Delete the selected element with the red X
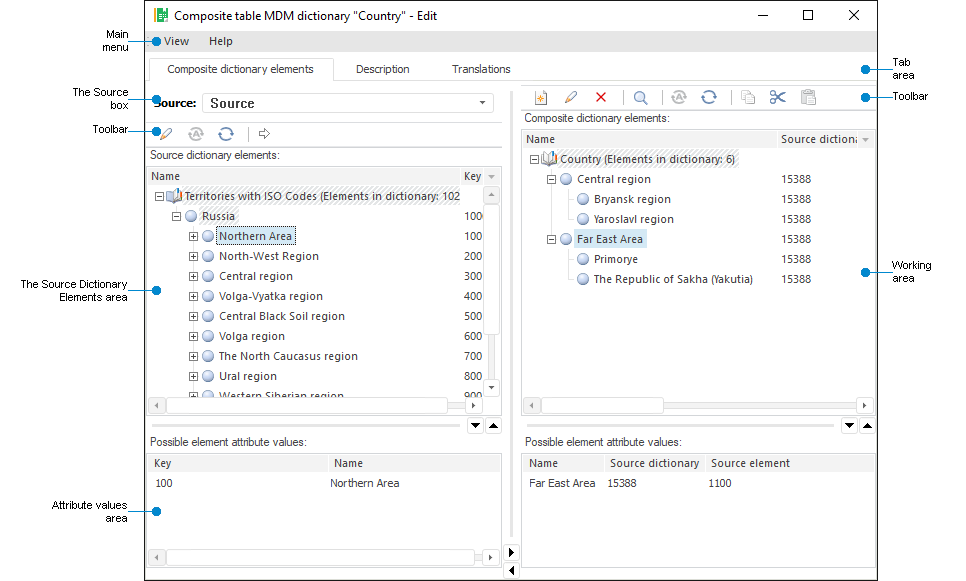966x581 pixels. pos(600,97)
